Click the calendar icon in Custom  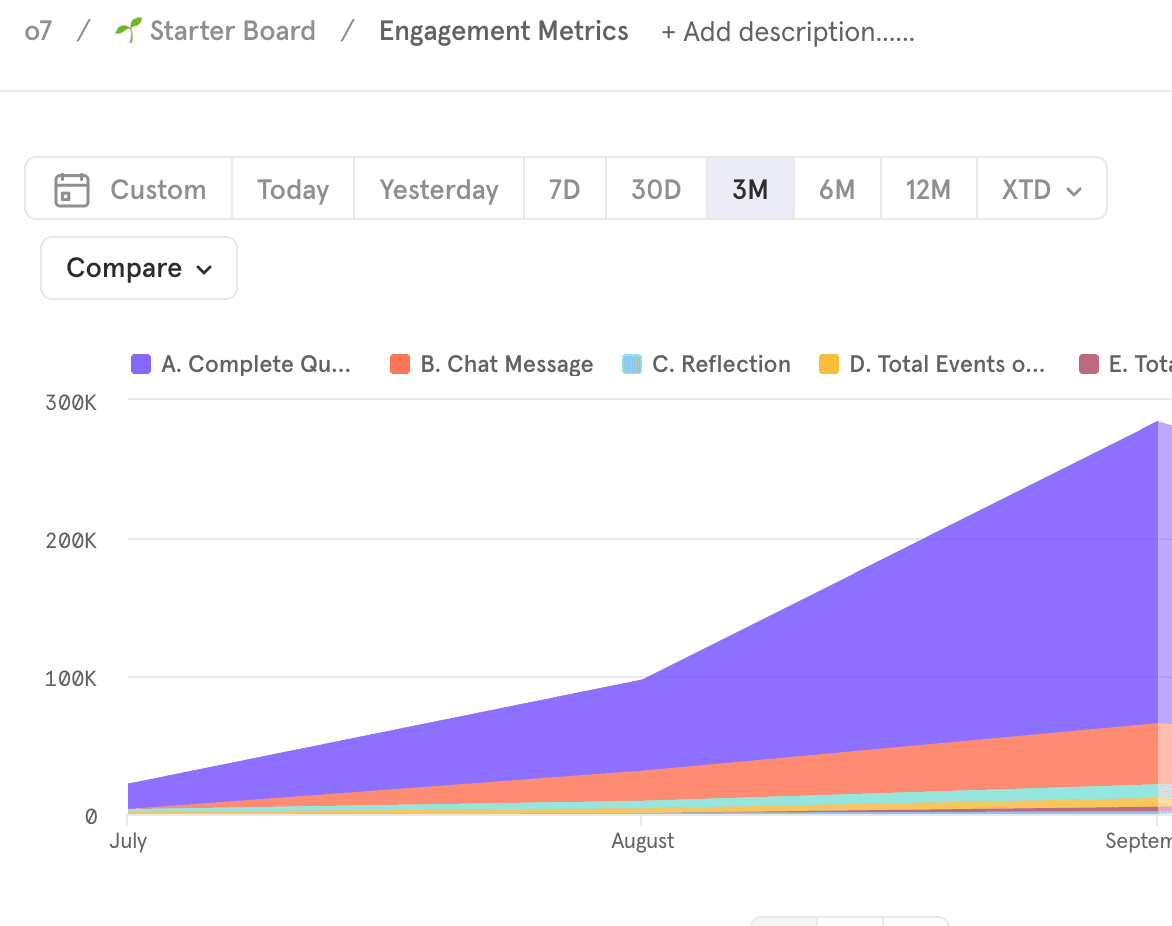click(x=72, y=189)
